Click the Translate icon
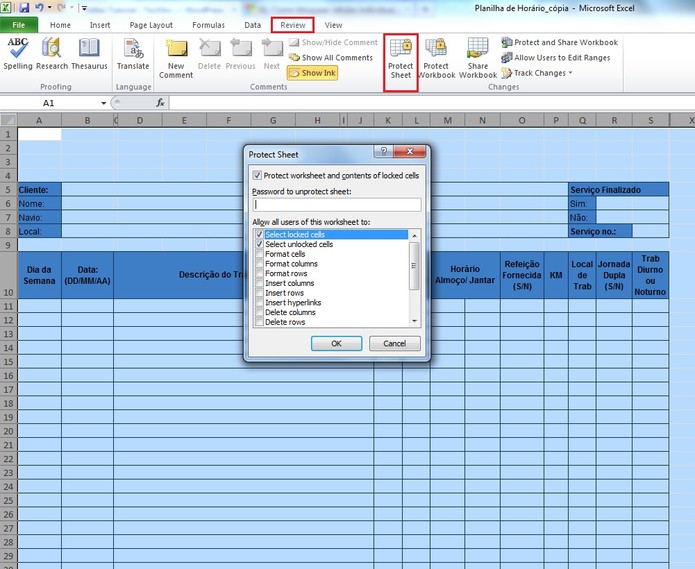This screenshot has height=569, width=695. [x=133, y=54]
